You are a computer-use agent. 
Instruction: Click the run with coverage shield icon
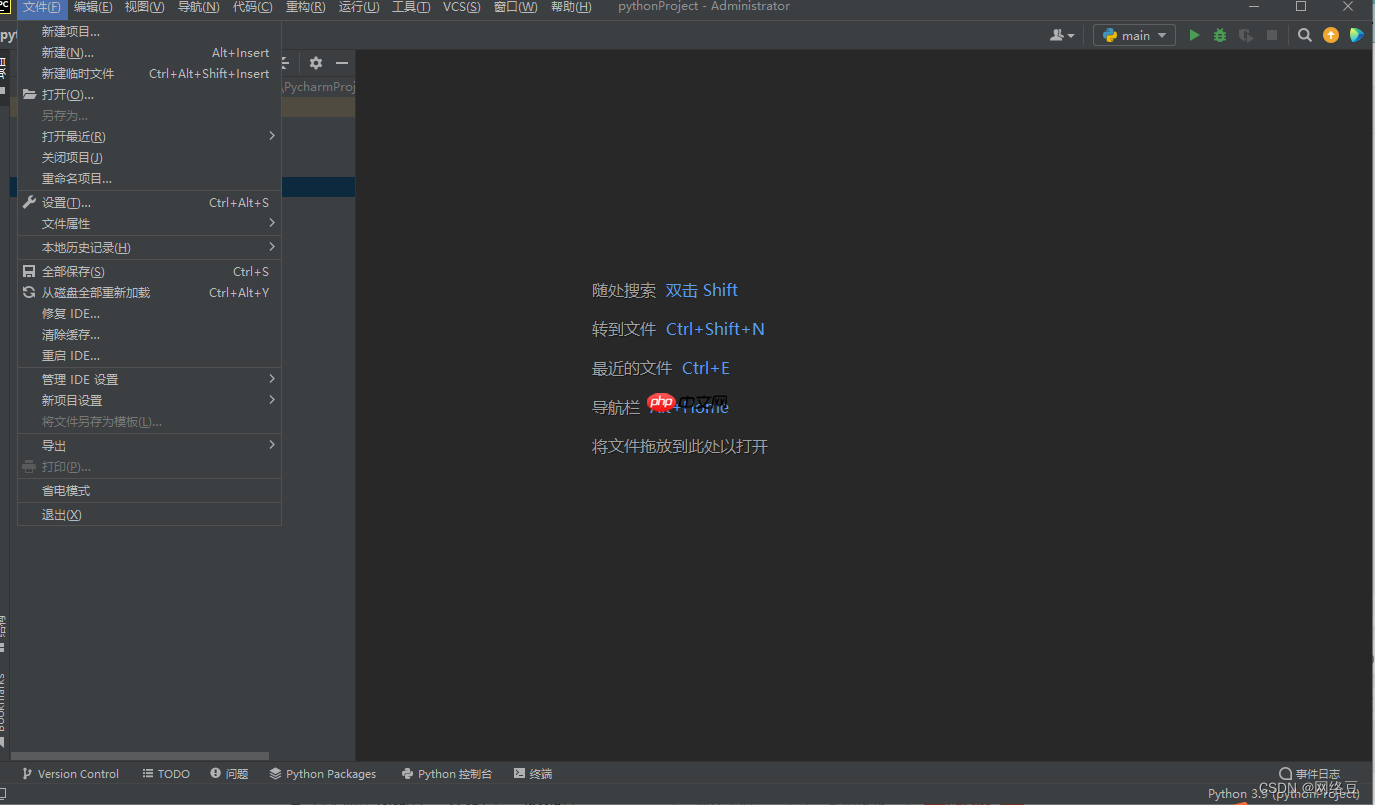point(1245,35)
